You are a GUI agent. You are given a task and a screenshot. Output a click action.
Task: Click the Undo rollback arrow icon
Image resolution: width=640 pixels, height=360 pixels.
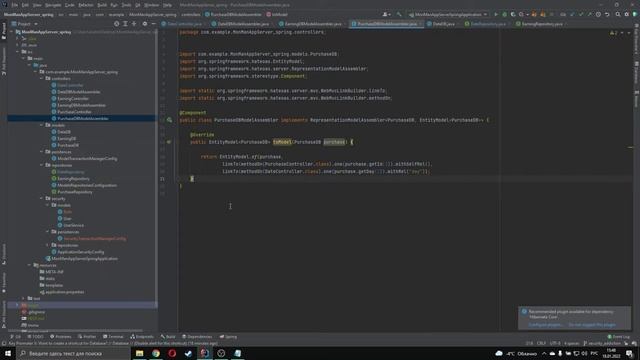(x=607, y=14)
